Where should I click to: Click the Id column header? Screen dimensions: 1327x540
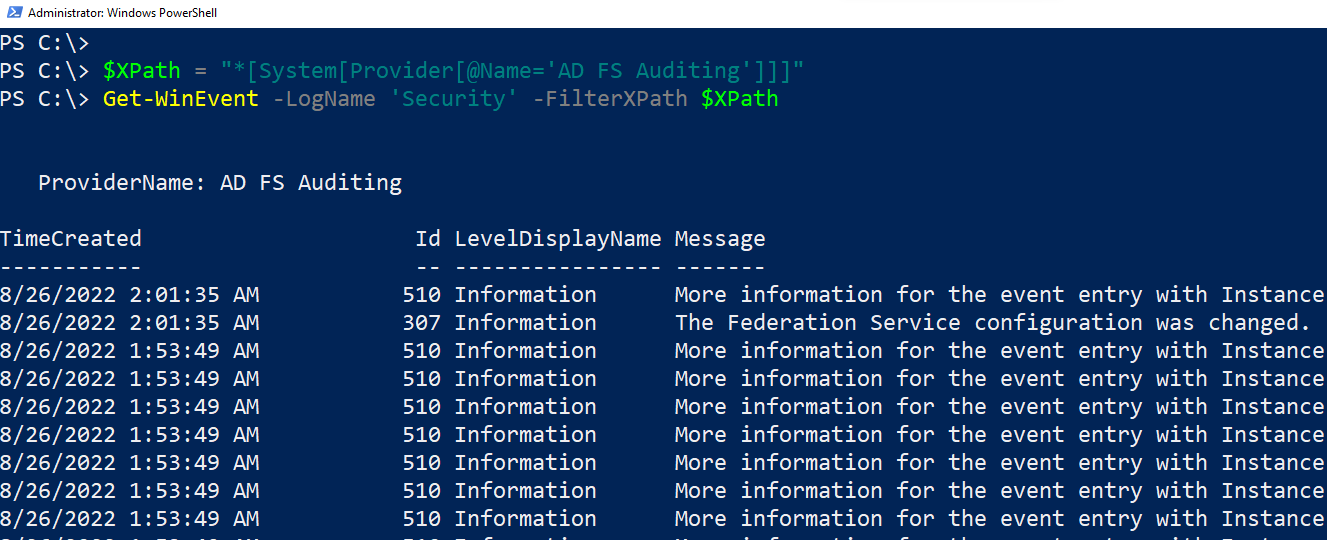(428, 239)
